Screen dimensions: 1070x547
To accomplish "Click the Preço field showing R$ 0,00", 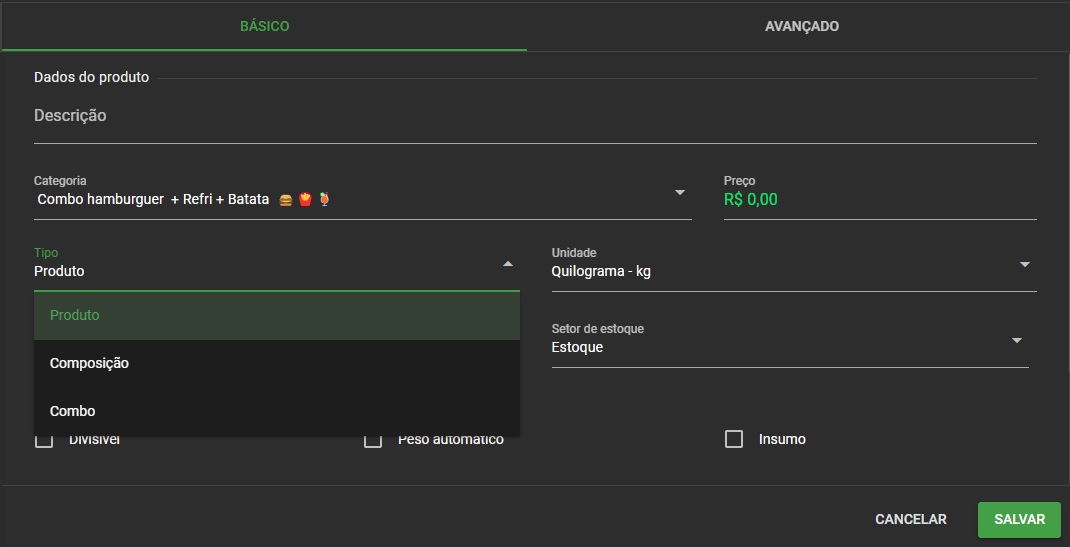I will point(878,199).
